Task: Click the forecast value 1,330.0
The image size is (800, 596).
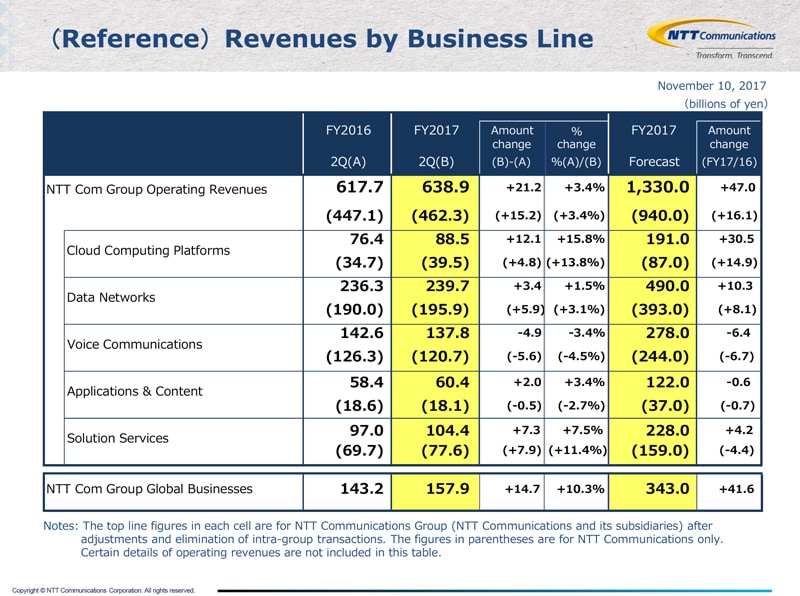Action: (658, 187)
